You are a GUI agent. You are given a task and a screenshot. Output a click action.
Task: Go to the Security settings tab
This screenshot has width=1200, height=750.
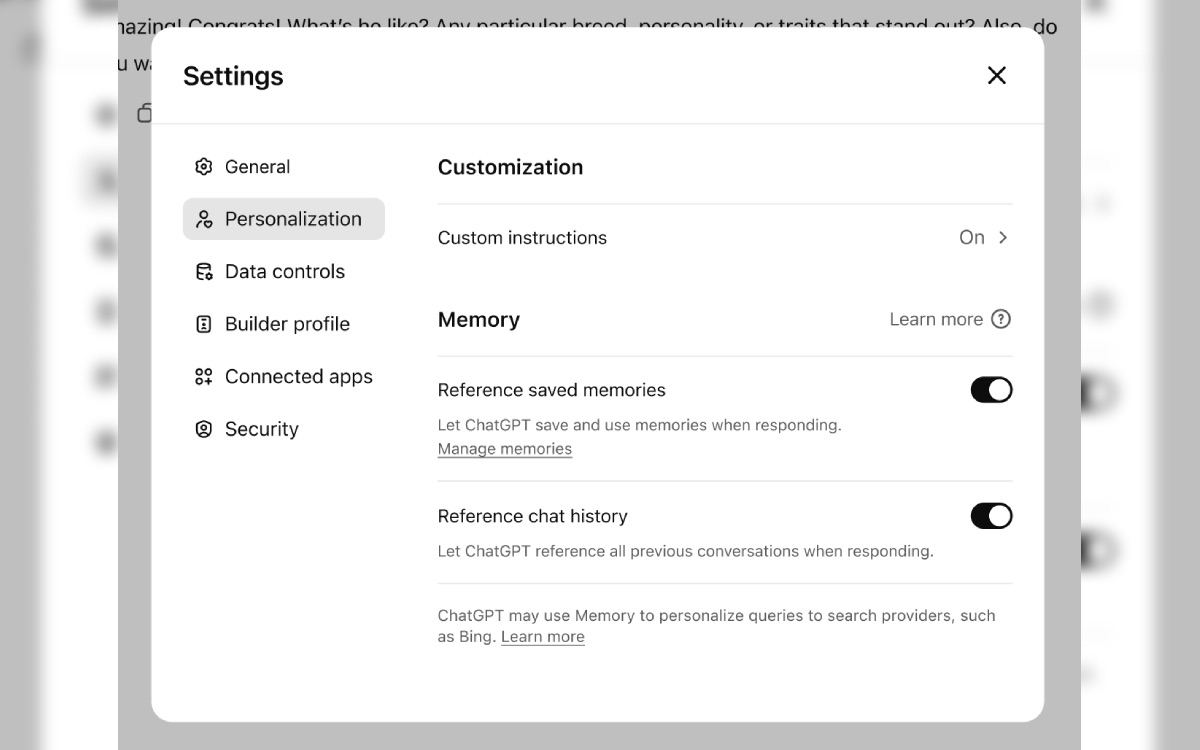click(261, 429)
